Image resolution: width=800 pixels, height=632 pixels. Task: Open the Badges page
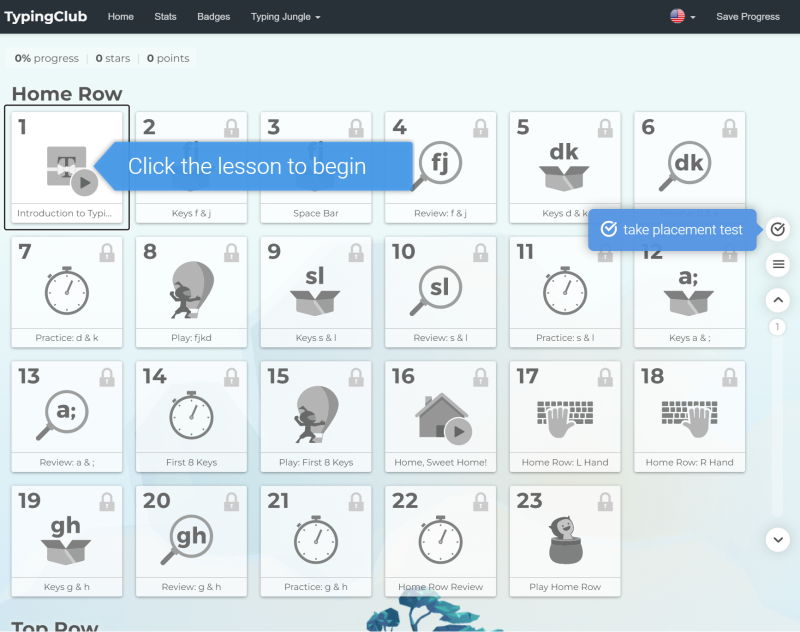click(213, 17)
